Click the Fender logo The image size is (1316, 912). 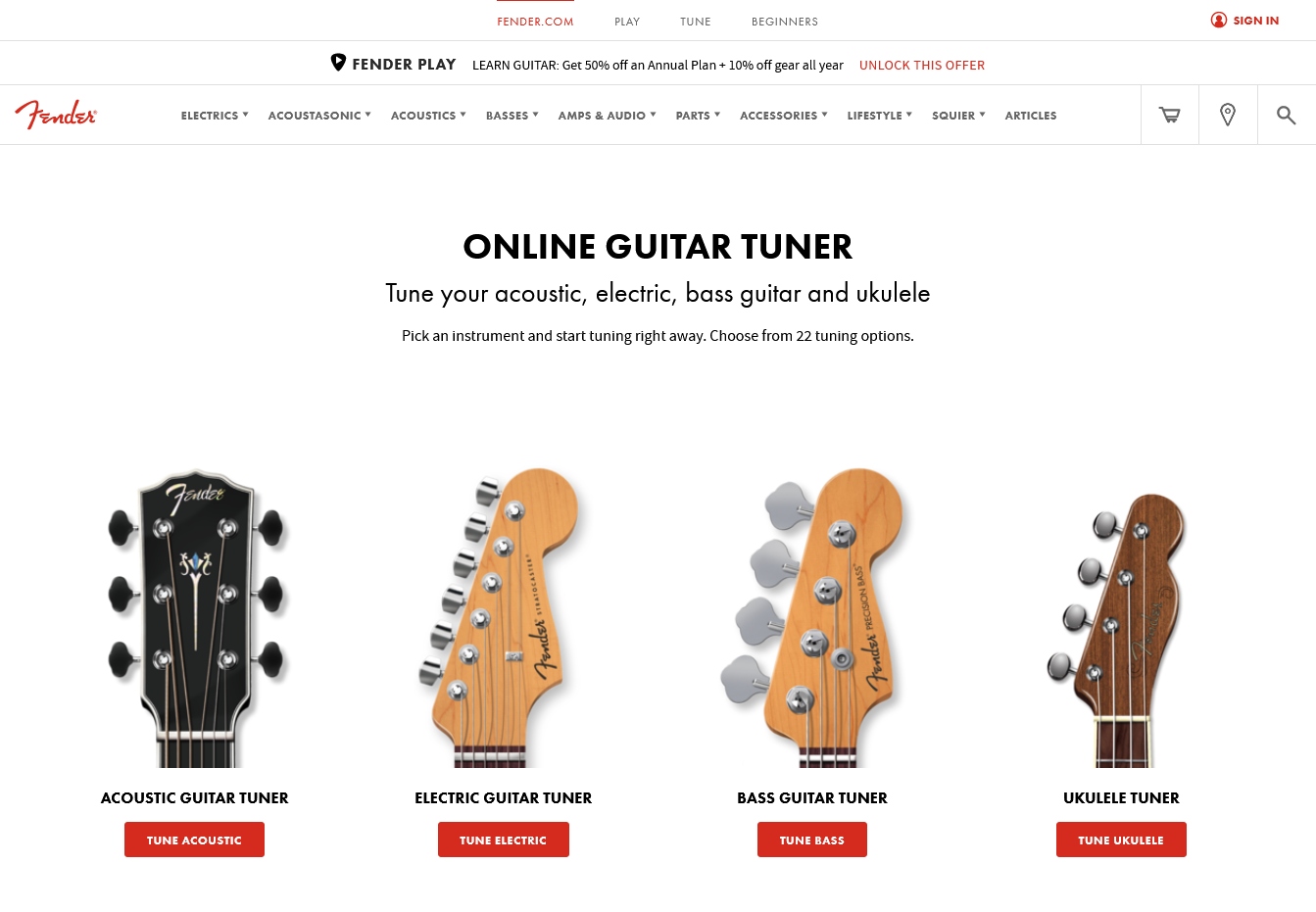[56, 115]
